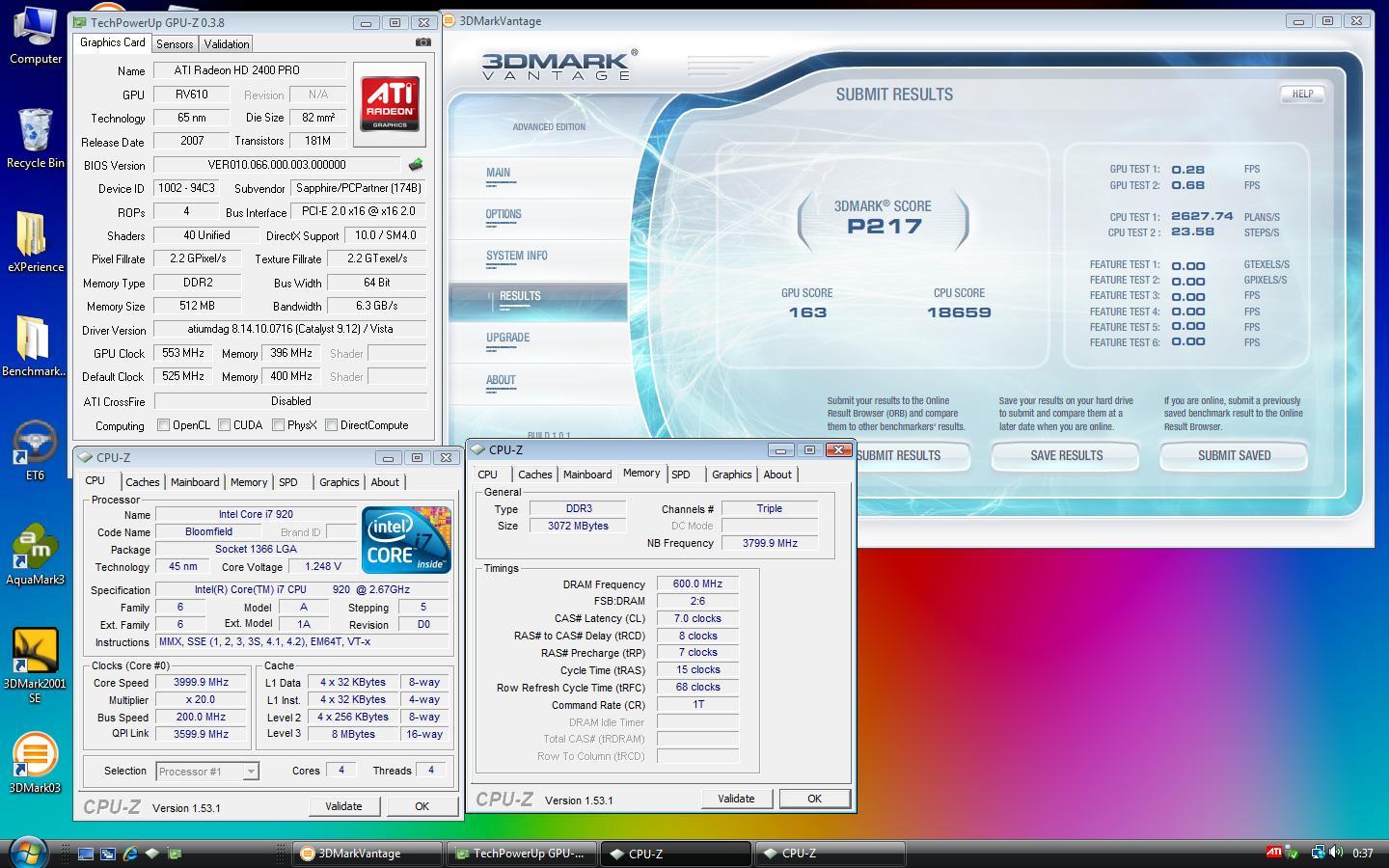Go to OPTIONS in 3DMark Vantage sidebar
The height and width of the screenshot is (868, 1389).
[x=504, y=215]
